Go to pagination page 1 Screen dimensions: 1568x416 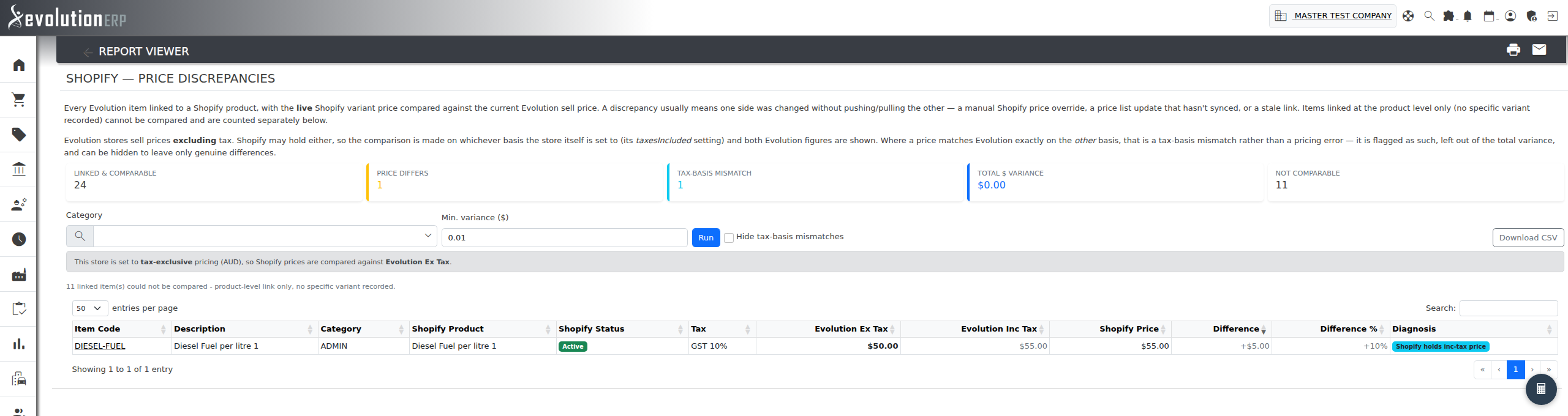pos(1515,370)
